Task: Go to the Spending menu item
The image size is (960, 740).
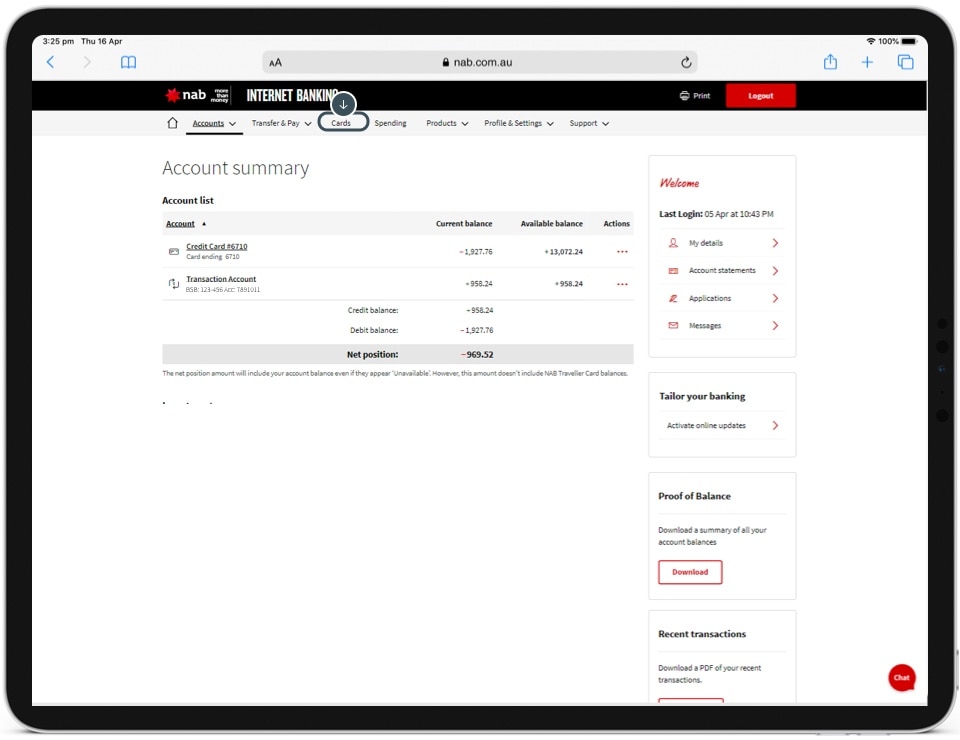Action: [390, 124]
